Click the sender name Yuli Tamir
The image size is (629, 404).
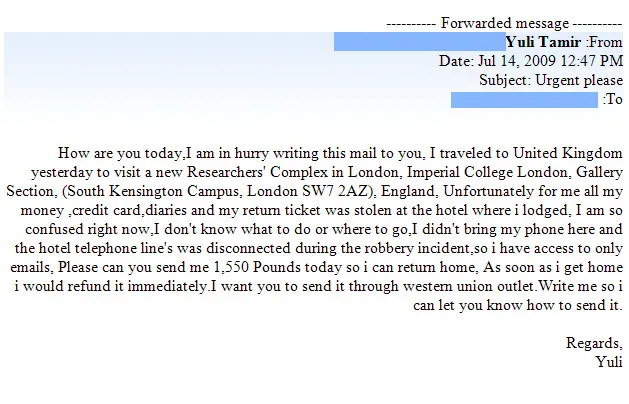[x=543, y=42]
